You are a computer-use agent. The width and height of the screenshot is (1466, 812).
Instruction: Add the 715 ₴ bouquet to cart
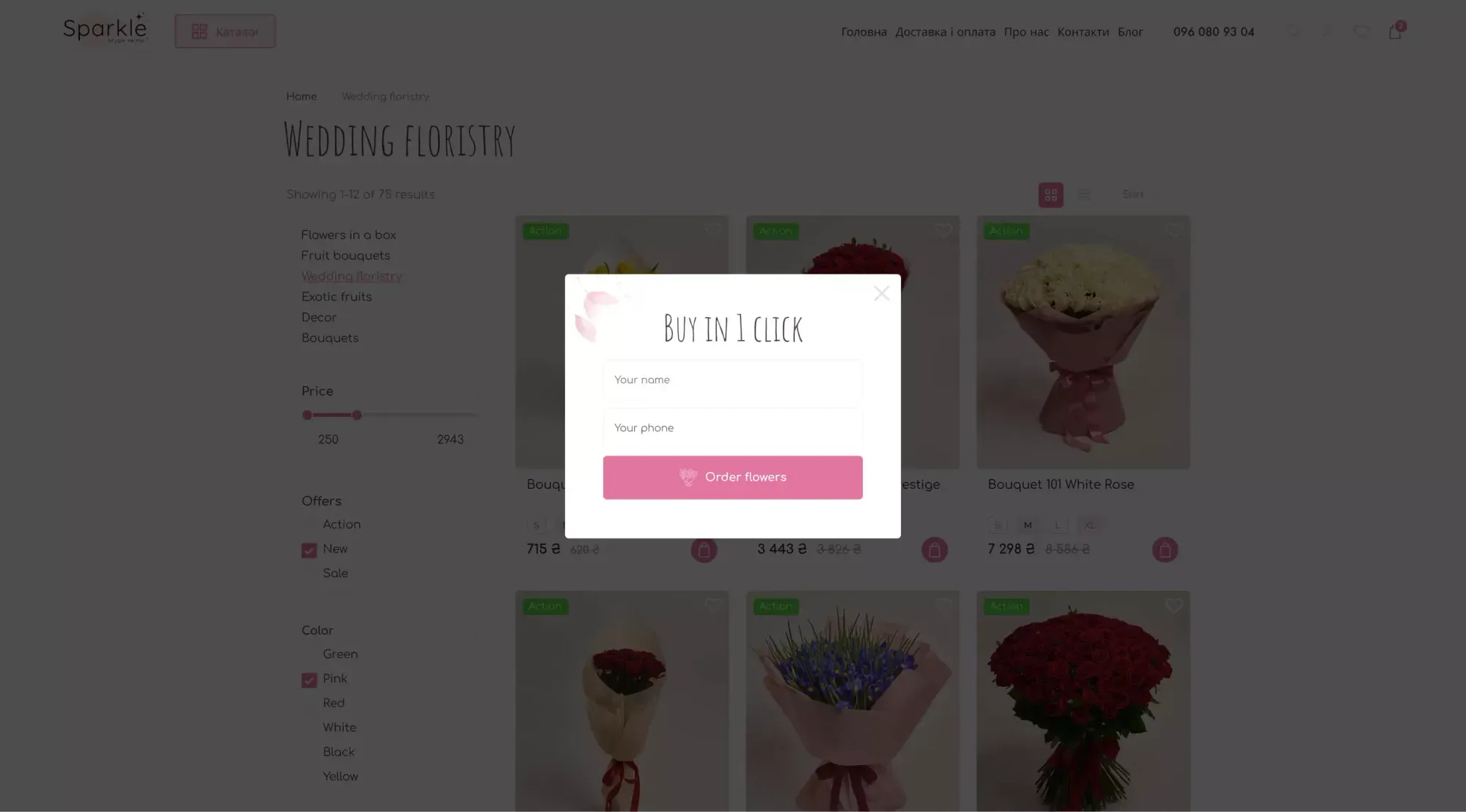point(704,550)
